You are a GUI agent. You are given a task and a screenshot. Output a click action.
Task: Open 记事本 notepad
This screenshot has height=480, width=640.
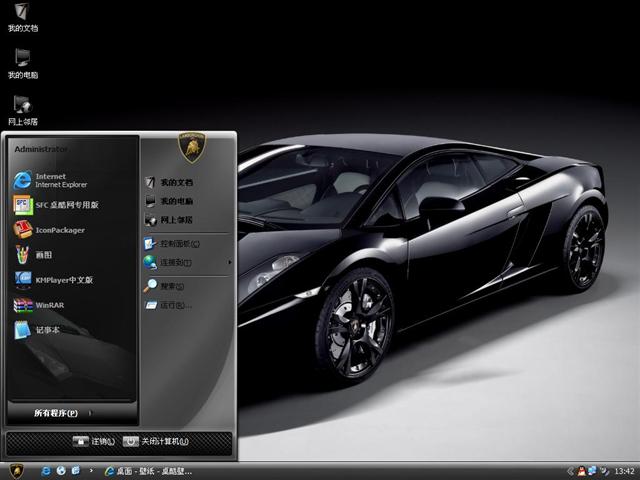(x=47, y=330)
